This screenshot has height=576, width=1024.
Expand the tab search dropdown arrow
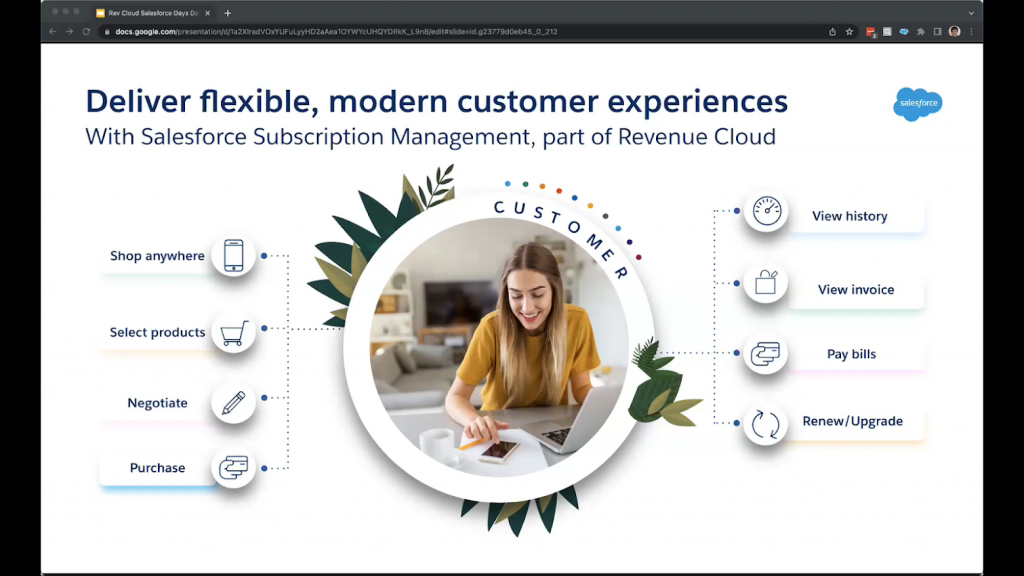point(971,13)
